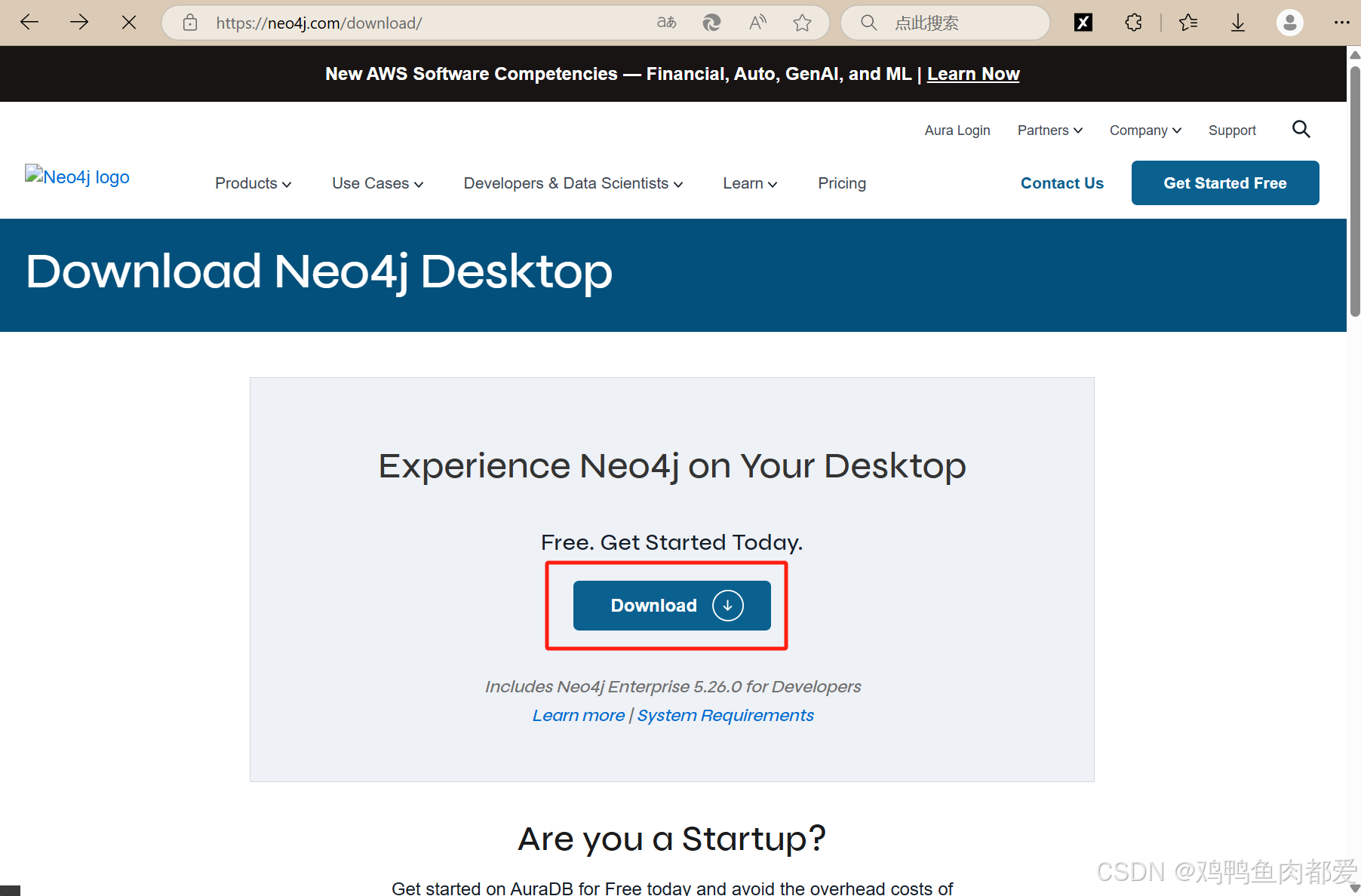Open the Company dropdown menu
Screen dimensions: 1361x896
pyautogui.click(x=1144, y=130)
